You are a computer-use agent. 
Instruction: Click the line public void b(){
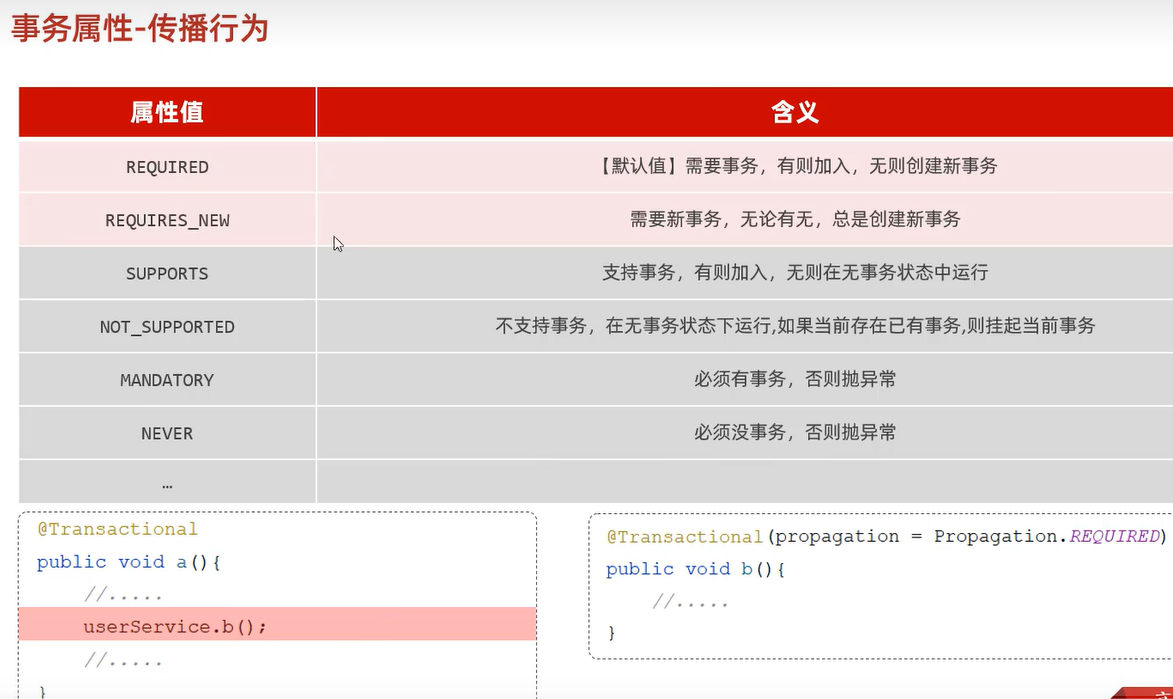coord(696,569)
